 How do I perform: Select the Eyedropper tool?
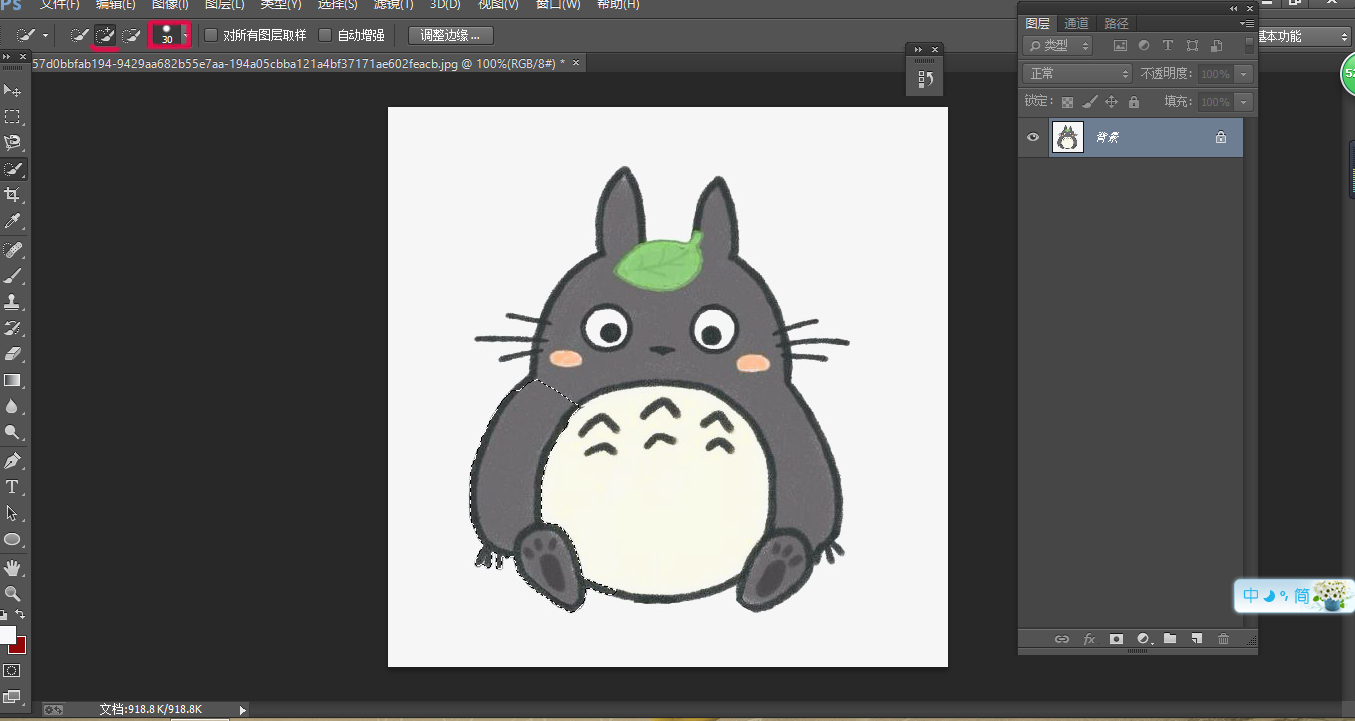(13, 221)
